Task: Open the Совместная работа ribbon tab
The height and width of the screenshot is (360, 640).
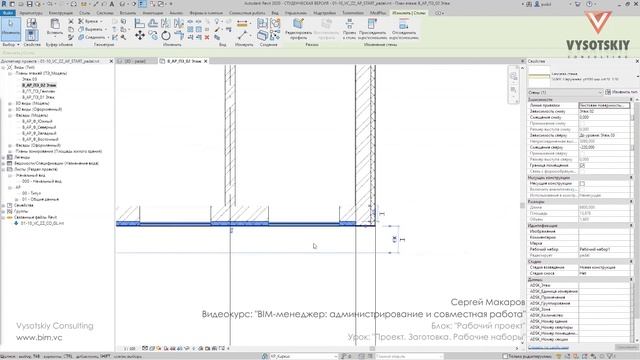Action: (x=247, y=13)
